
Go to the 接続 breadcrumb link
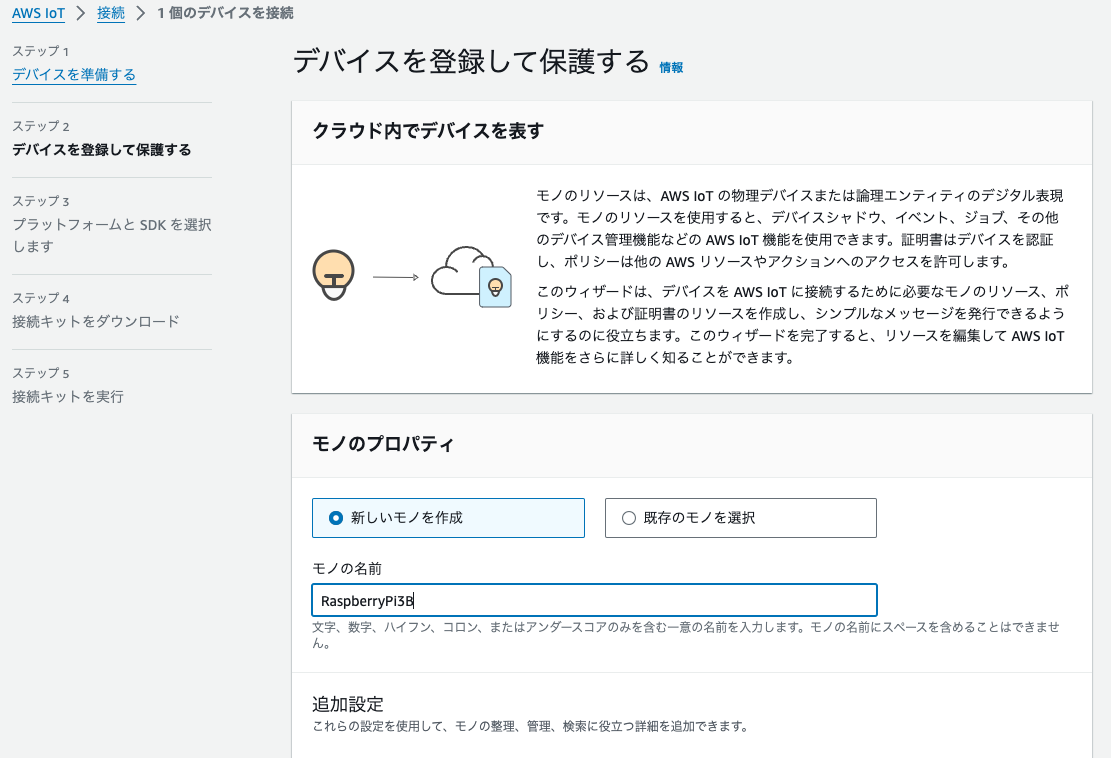coord(111,13)
